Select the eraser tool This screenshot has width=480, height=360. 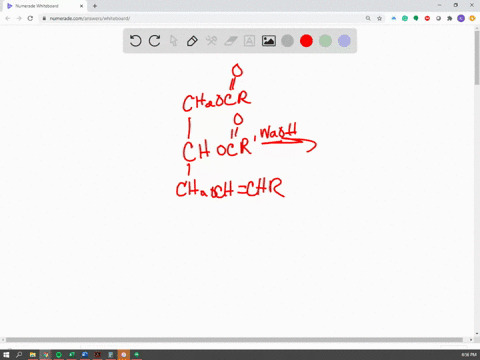coord(230,41)
